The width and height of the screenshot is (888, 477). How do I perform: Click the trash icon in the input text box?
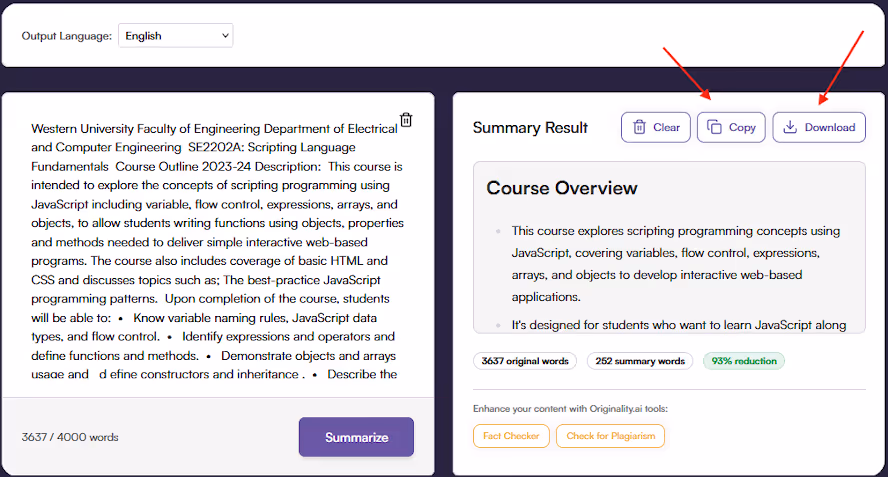(406, 120)
